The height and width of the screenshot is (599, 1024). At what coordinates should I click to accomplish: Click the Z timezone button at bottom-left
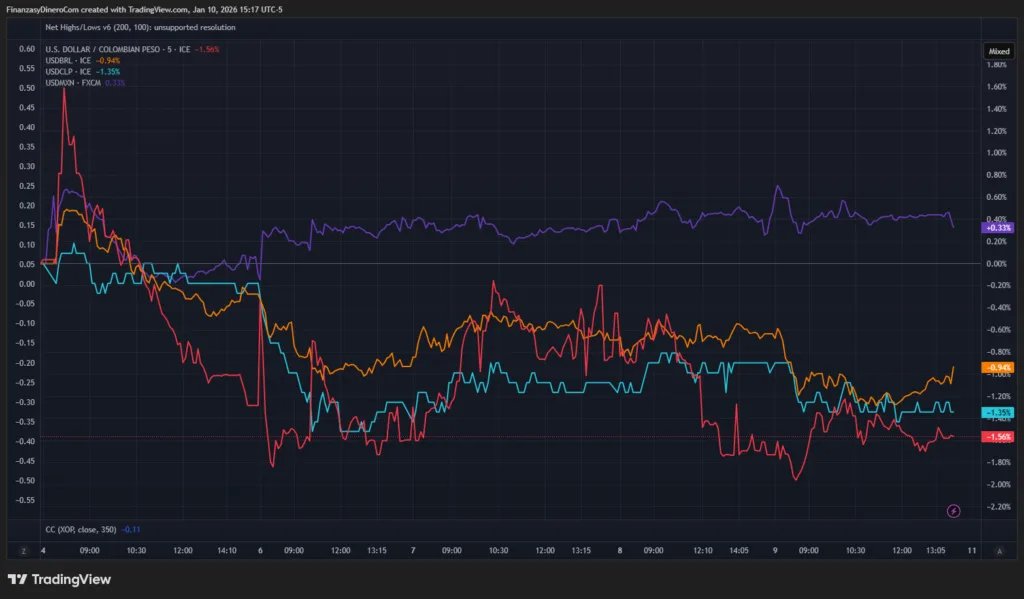point(22,550)
